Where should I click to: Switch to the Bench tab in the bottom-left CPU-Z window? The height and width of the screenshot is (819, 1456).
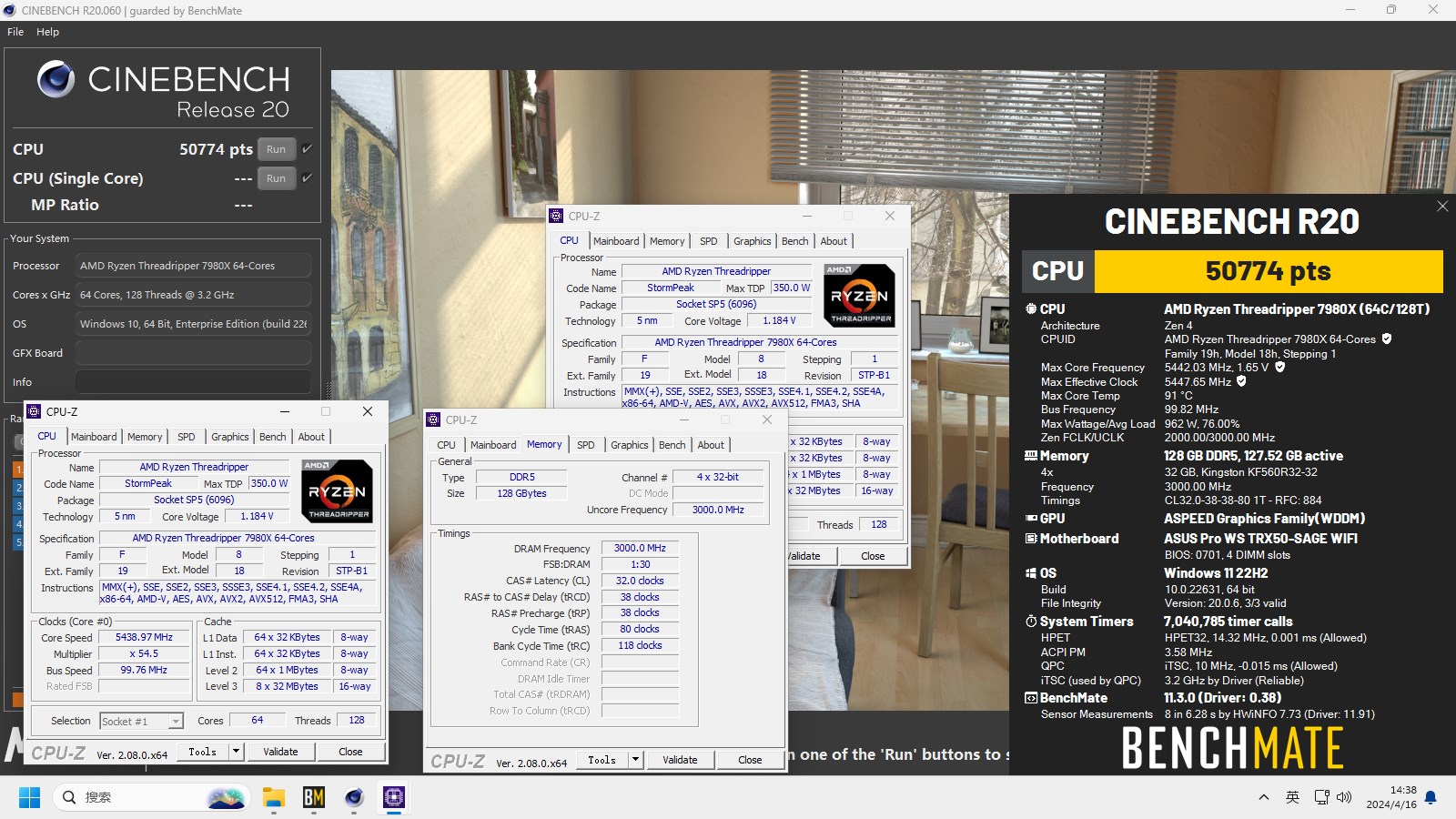(x=273, y=437)
